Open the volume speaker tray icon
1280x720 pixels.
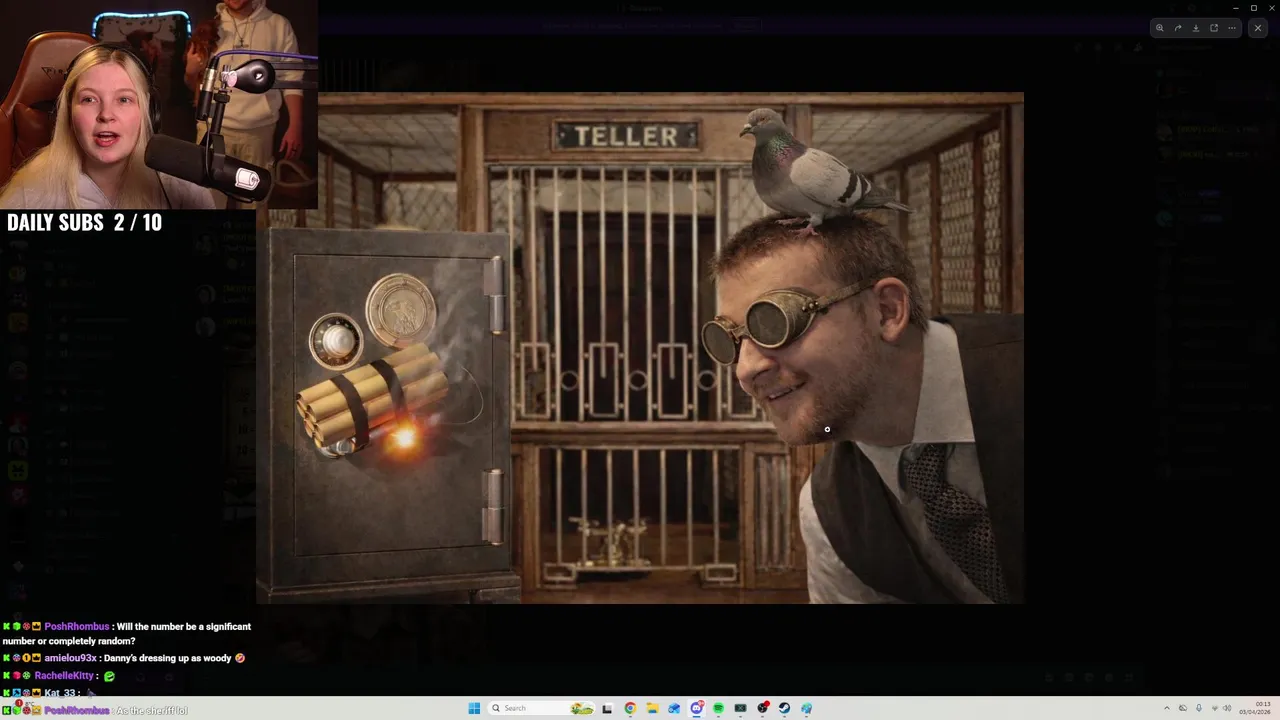(1227, 708)
